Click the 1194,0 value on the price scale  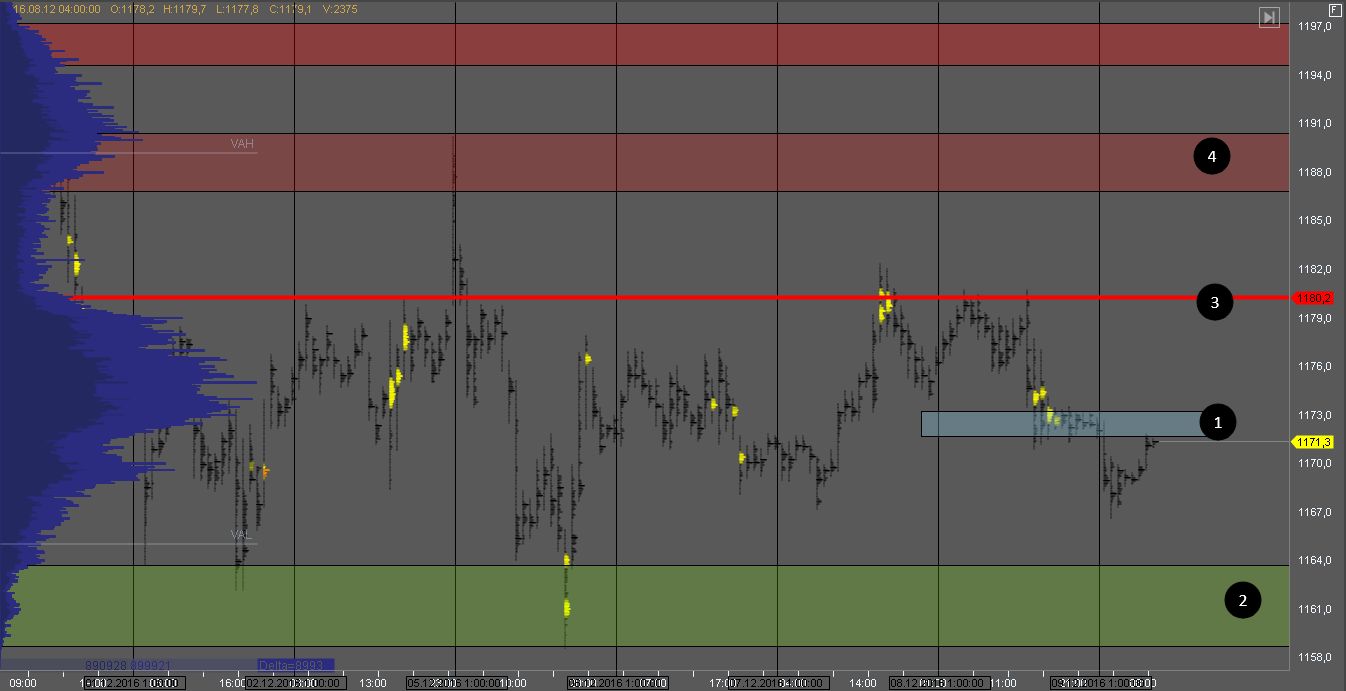[1313, 76]
